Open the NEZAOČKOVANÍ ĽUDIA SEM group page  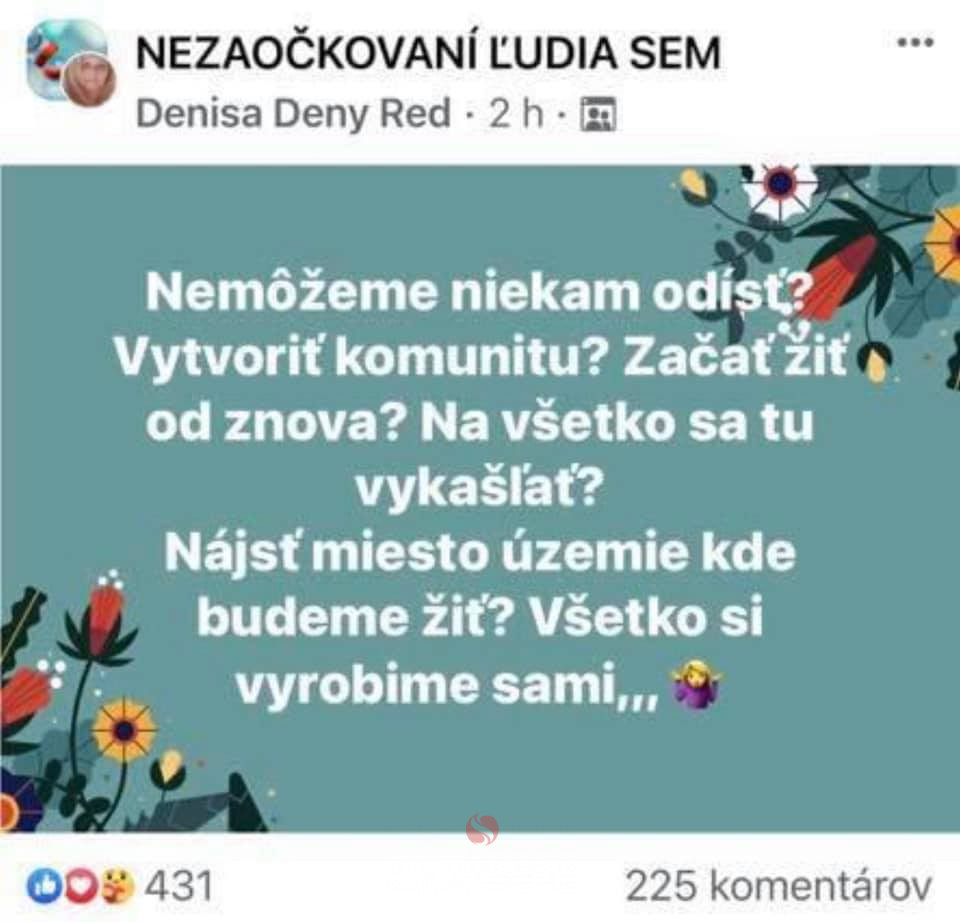[x=428, y=53]
